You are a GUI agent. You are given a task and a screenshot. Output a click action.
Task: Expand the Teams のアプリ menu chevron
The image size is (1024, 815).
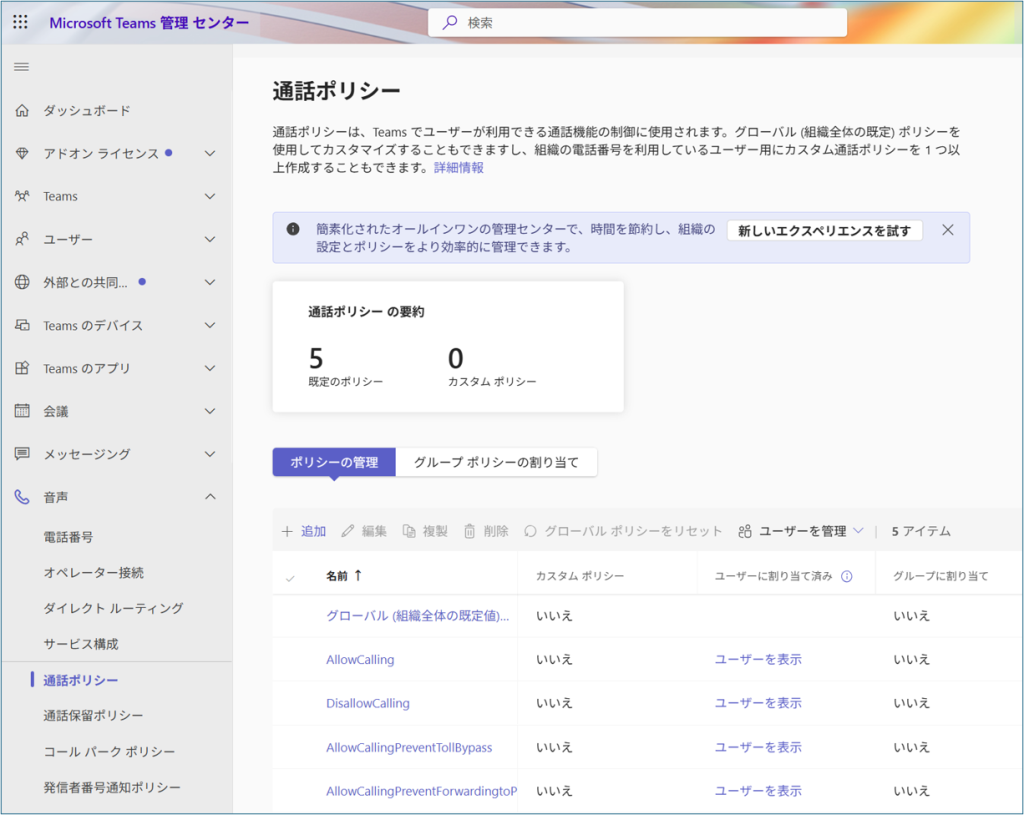coord(210,368)
